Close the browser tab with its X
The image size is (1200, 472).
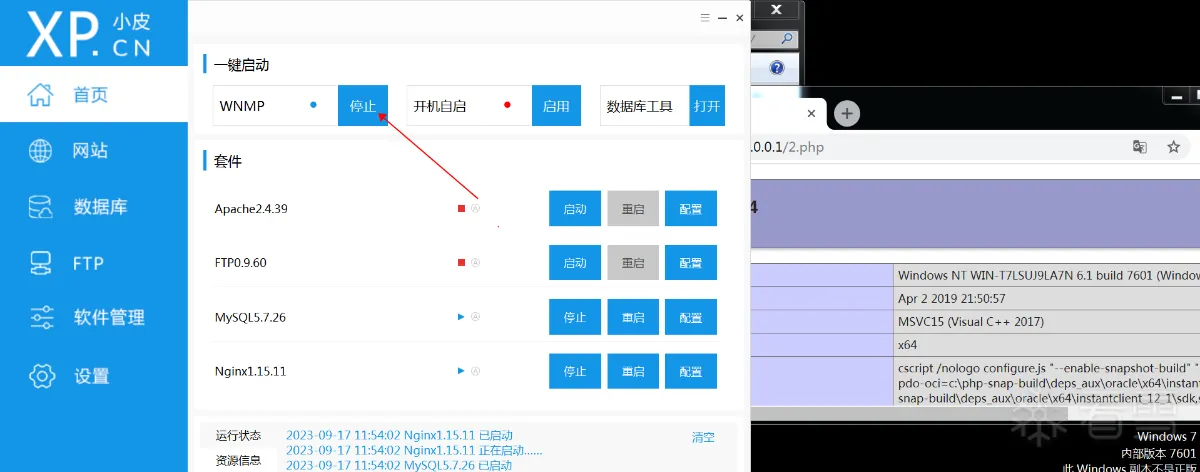pyautogui.click(x=812, y=114)
